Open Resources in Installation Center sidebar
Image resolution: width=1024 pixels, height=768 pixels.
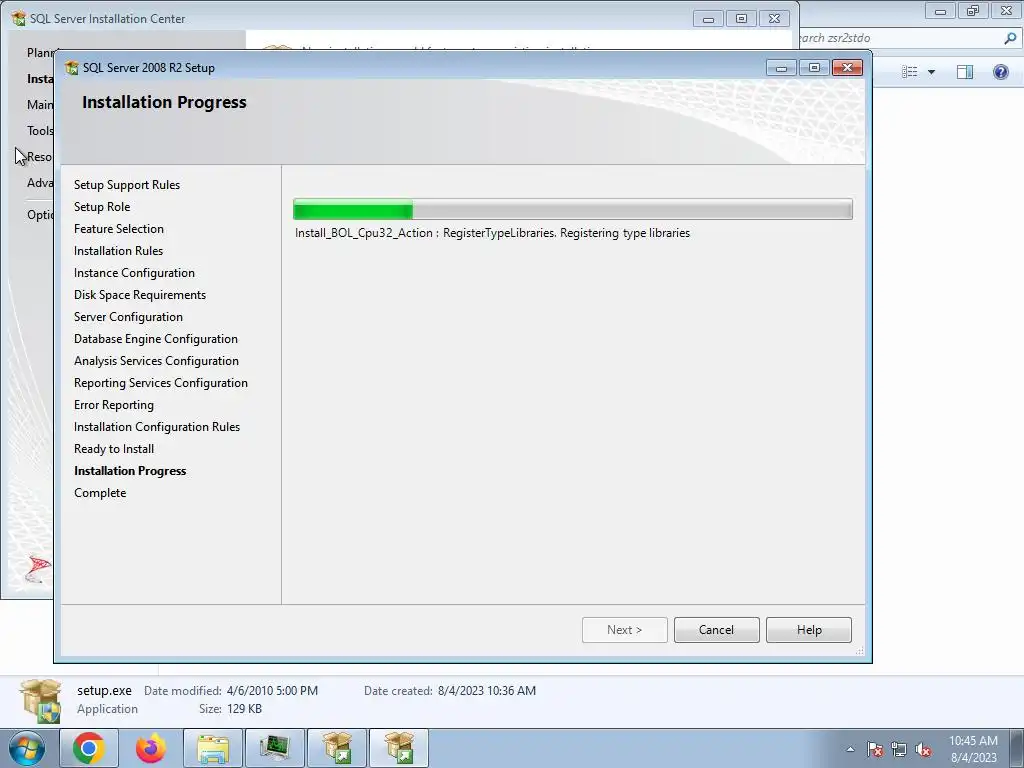(x=40, y=157)
